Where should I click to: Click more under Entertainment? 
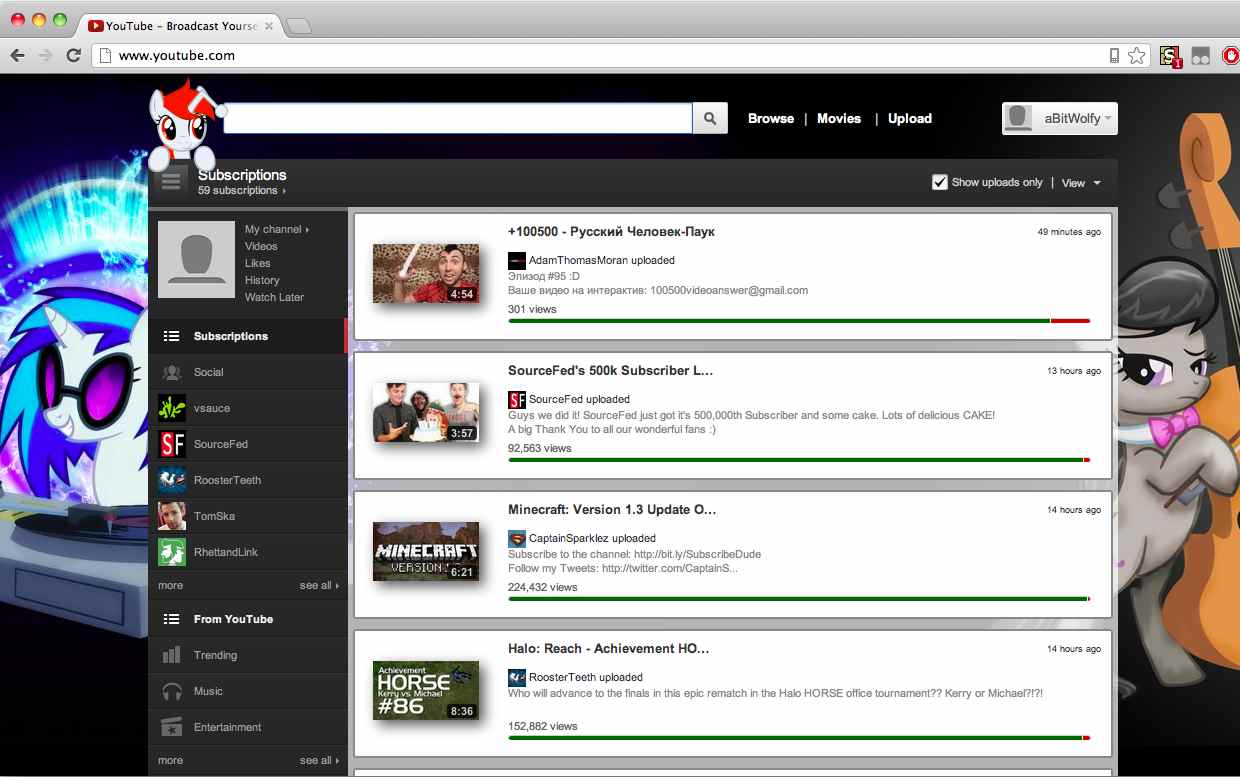click(x=170, y=760)
